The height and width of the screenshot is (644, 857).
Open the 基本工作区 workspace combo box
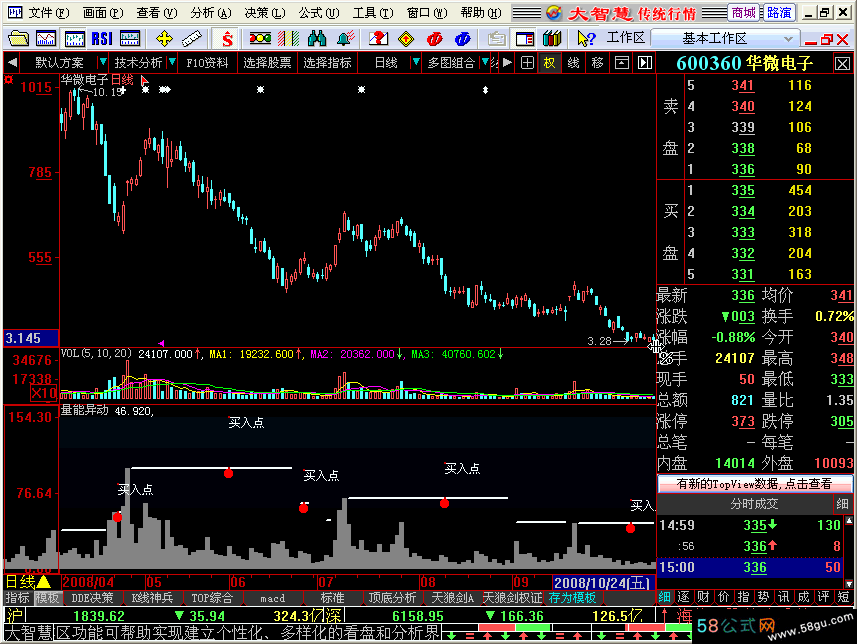click(725, 39)
